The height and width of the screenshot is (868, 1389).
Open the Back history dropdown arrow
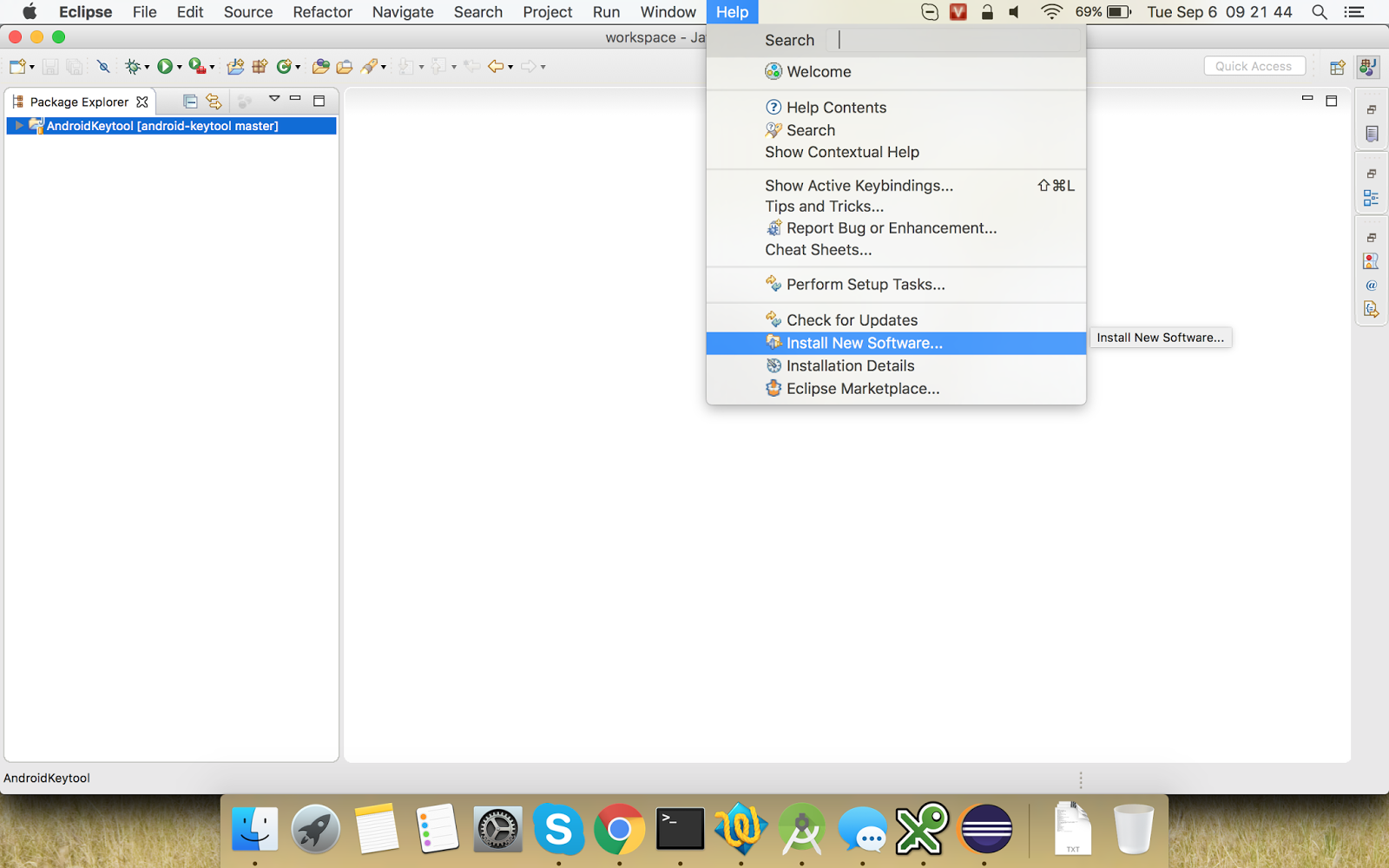(x=510, y=67)
